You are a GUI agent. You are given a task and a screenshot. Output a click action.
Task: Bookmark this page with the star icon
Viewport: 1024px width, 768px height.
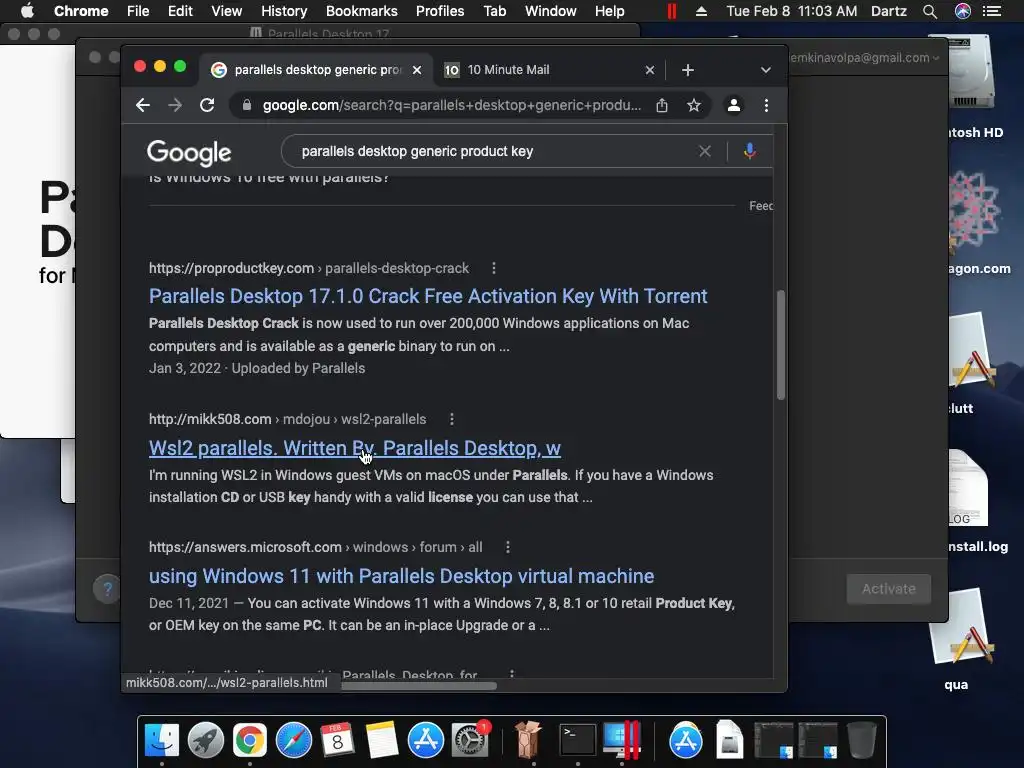pos(694,105)
